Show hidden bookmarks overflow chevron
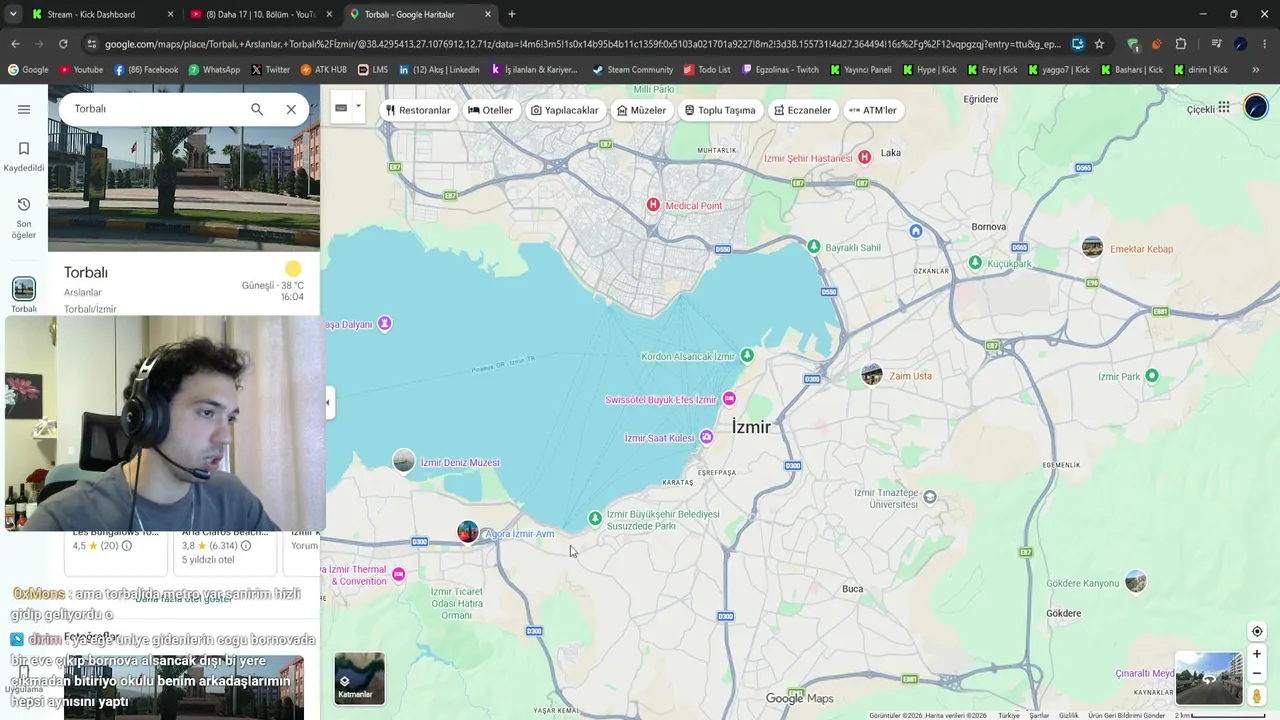1280x720 pixels. pyautogui.click(x=1256, y=70)
